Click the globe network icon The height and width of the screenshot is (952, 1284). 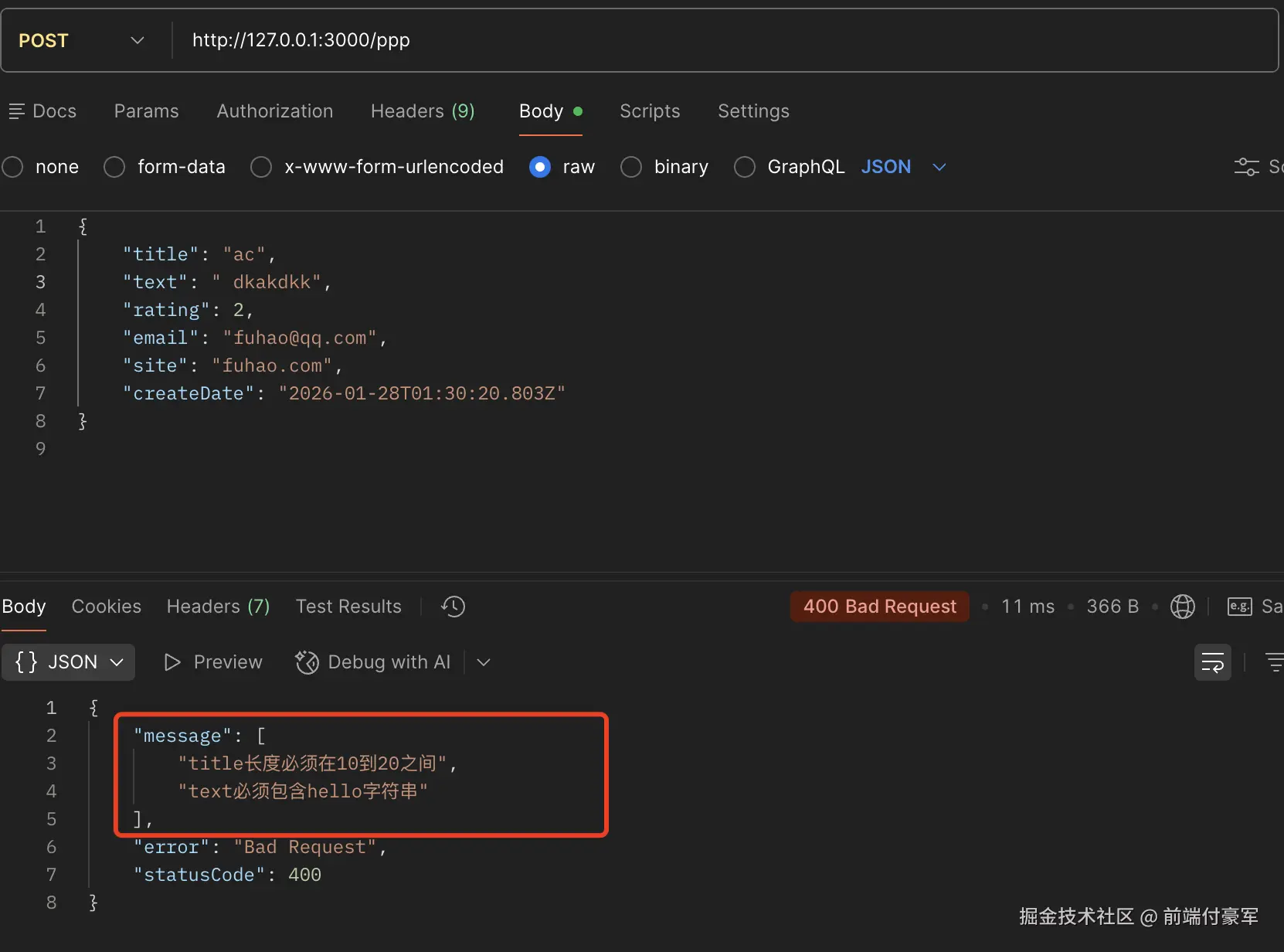(1182, 607)
